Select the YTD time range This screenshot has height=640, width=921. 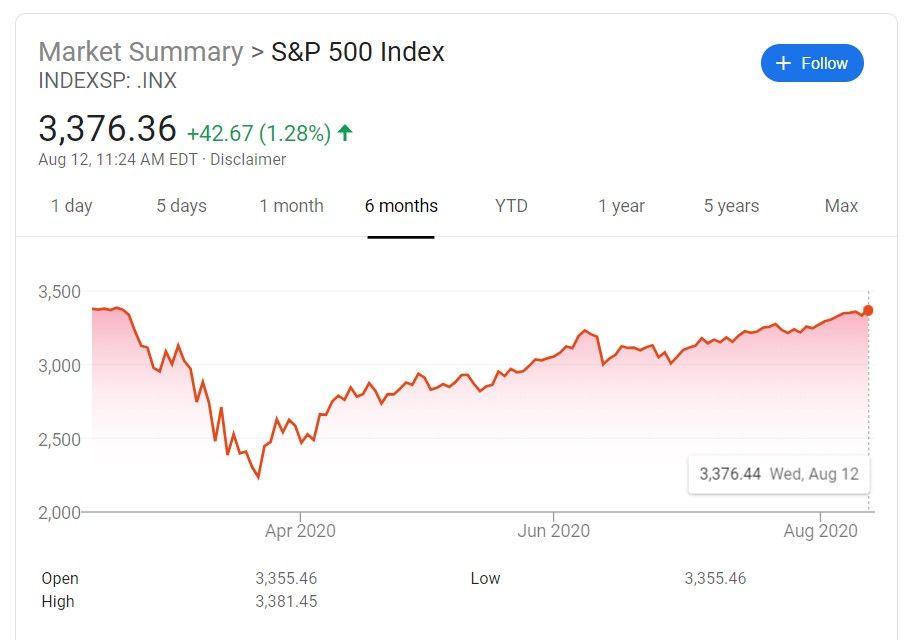coord(511,206)
